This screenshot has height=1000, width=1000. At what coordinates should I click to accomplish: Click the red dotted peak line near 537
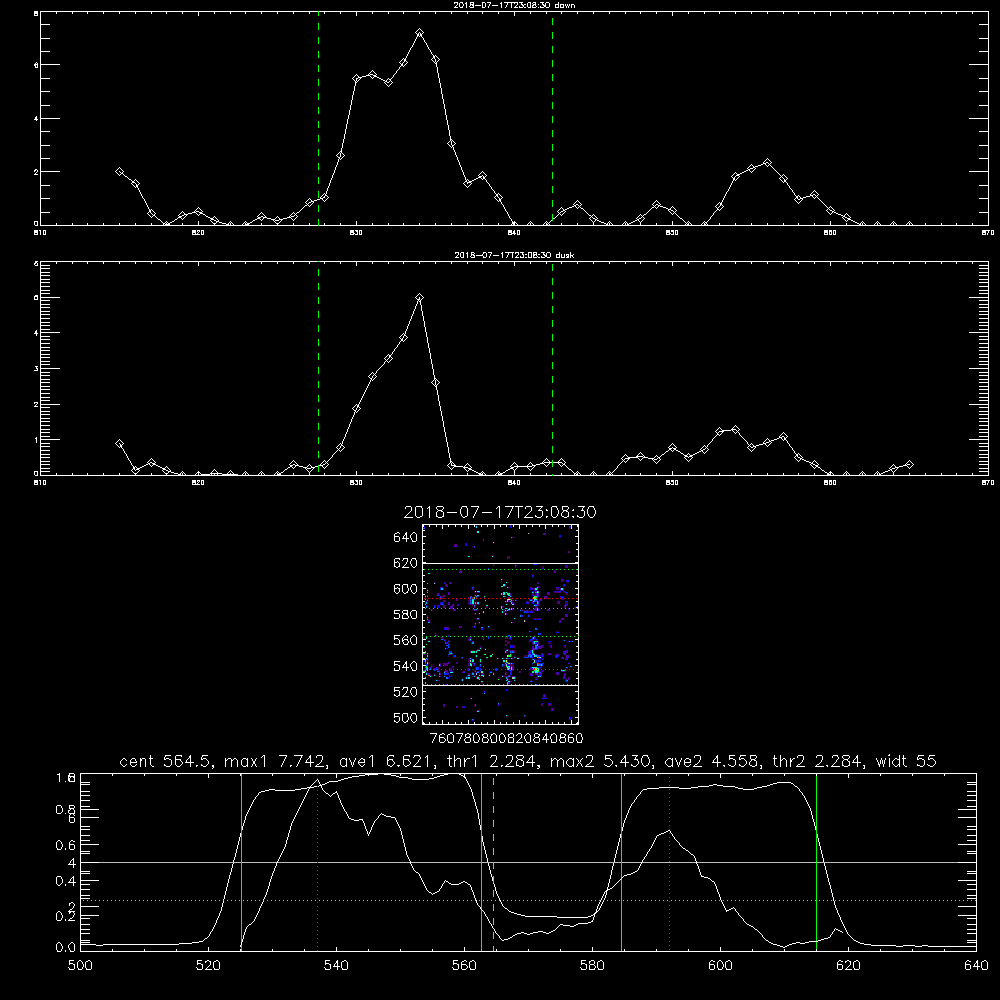click(318, 861)
